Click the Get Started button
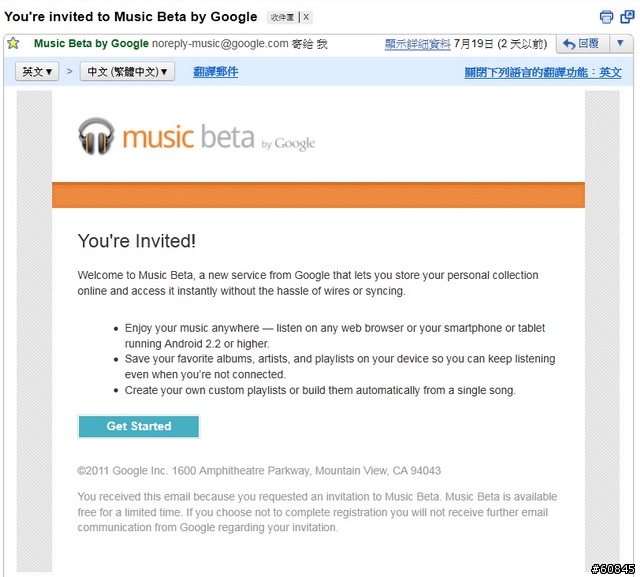640x577 pixels. tap(139, 426)
